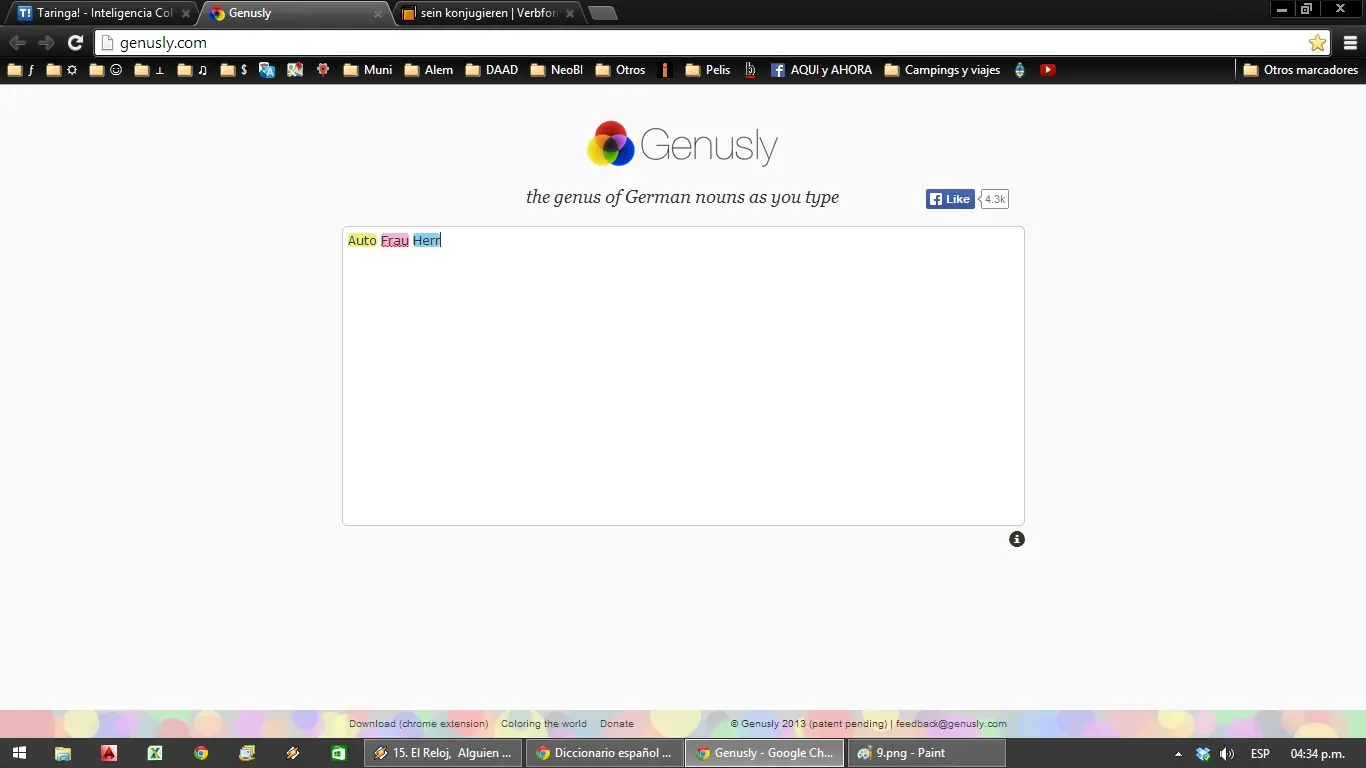This screenshot has height=768, width=1366.
Task: Launch Excel from the taskbar
Action: click(155, 753)
